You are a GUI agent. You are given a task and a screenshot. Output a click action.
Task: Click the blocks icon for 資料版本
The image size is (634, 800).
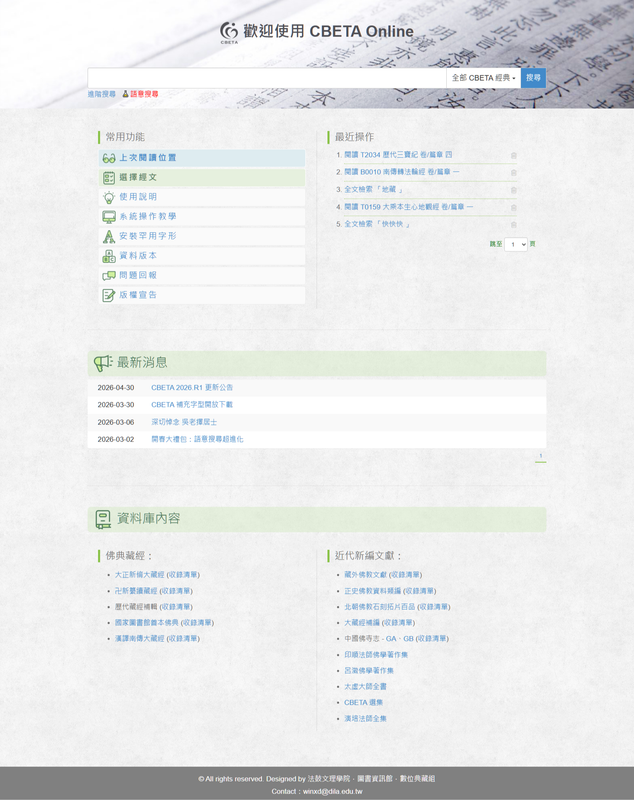point(109,256)
